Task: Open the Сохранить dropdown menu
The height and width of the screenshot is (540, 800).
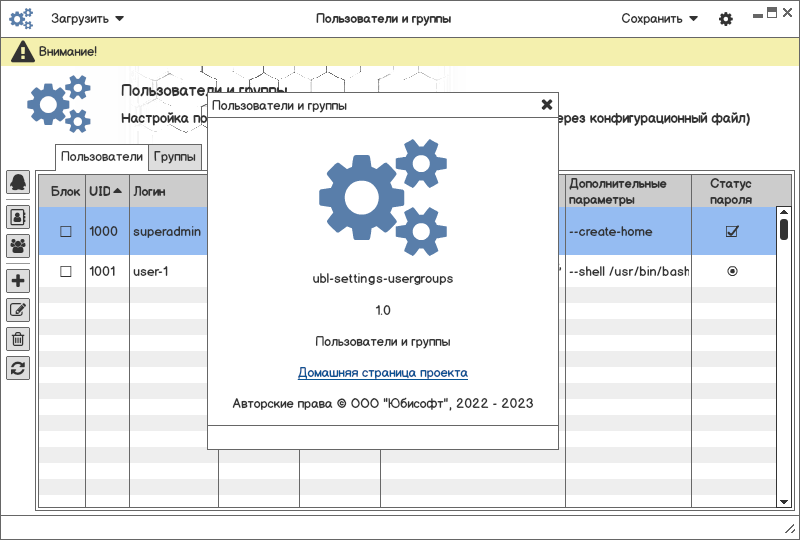Action: point(659,19)
